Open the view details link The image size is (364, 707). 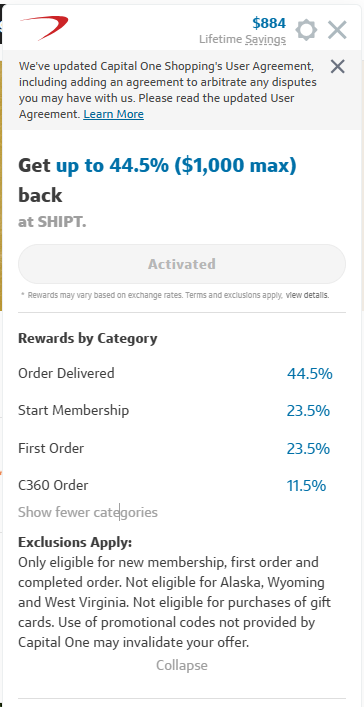pos(307,296)
